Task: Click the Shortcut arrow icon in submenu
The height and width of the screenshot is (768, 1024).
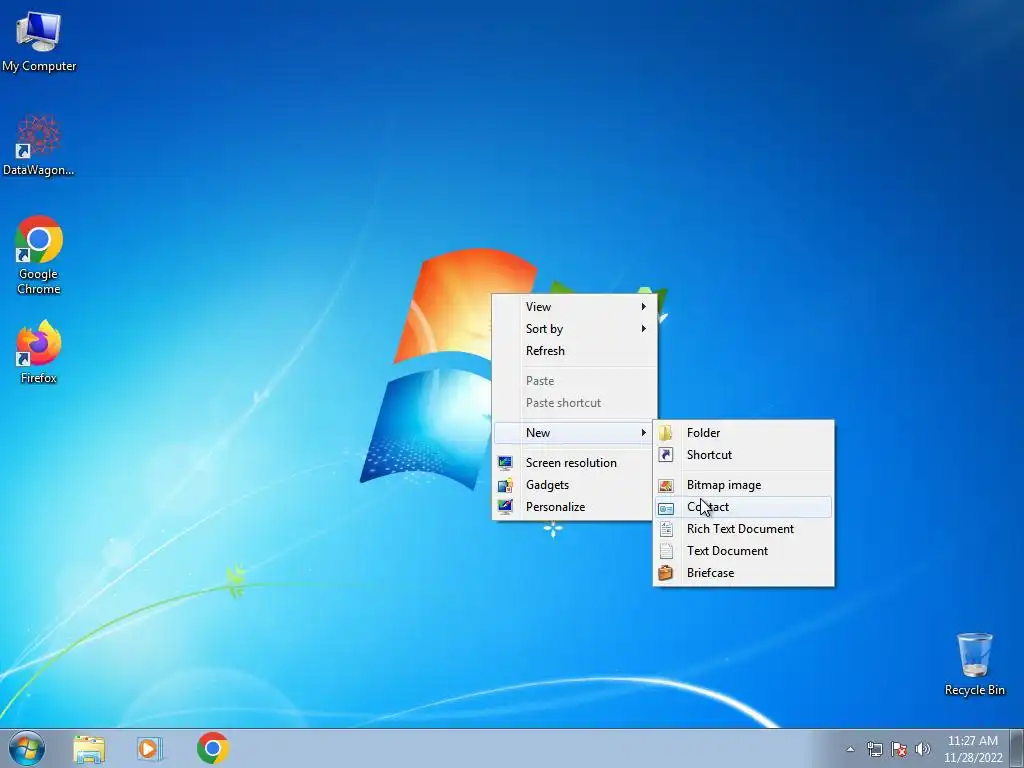Action: point(665,455)
